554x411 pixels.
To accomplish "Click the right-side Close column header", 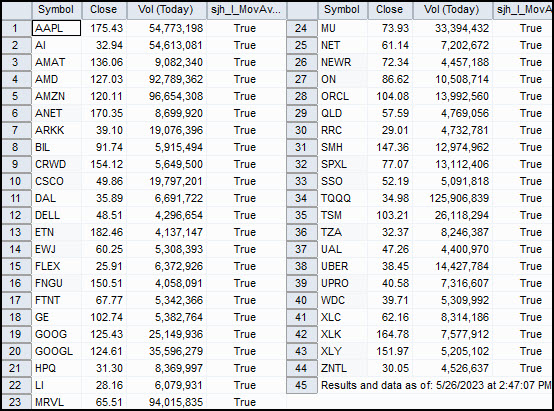I will pyautogui.click(x=390, y=10).
